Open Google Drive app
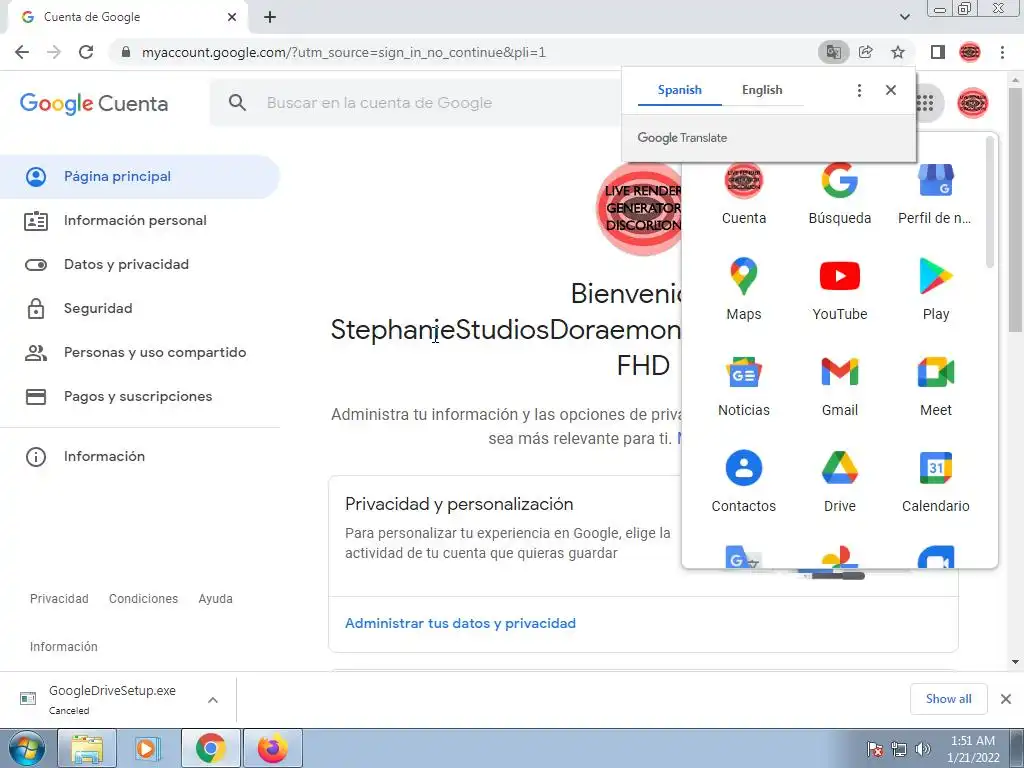 [839, 481]
